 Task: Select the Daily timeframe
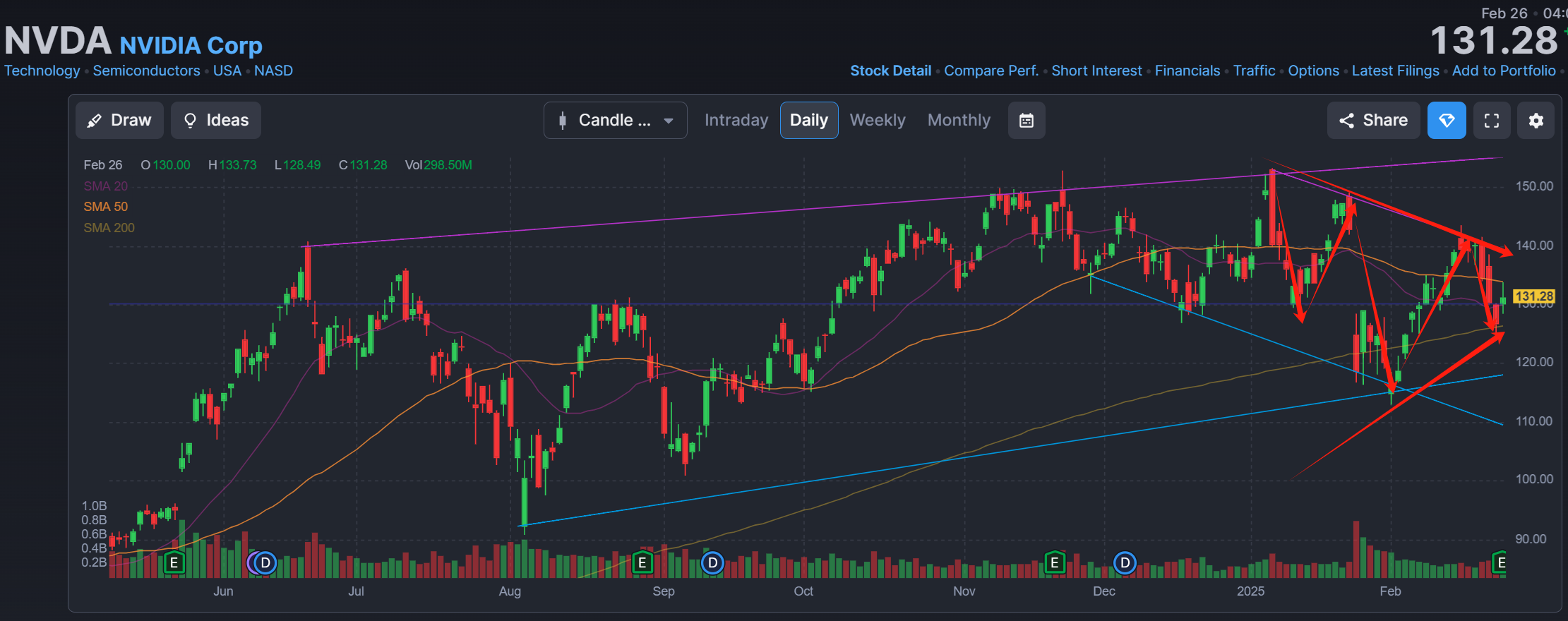click(809, 120)
